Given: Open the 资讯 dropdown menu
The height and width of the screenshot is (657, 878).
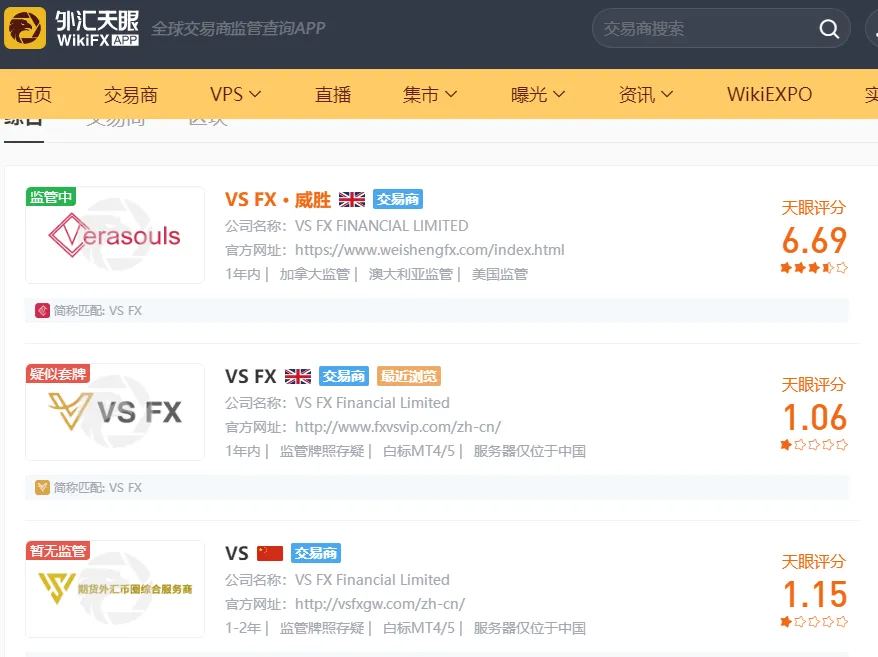Looking at the screenshot, I should point(646,95).
